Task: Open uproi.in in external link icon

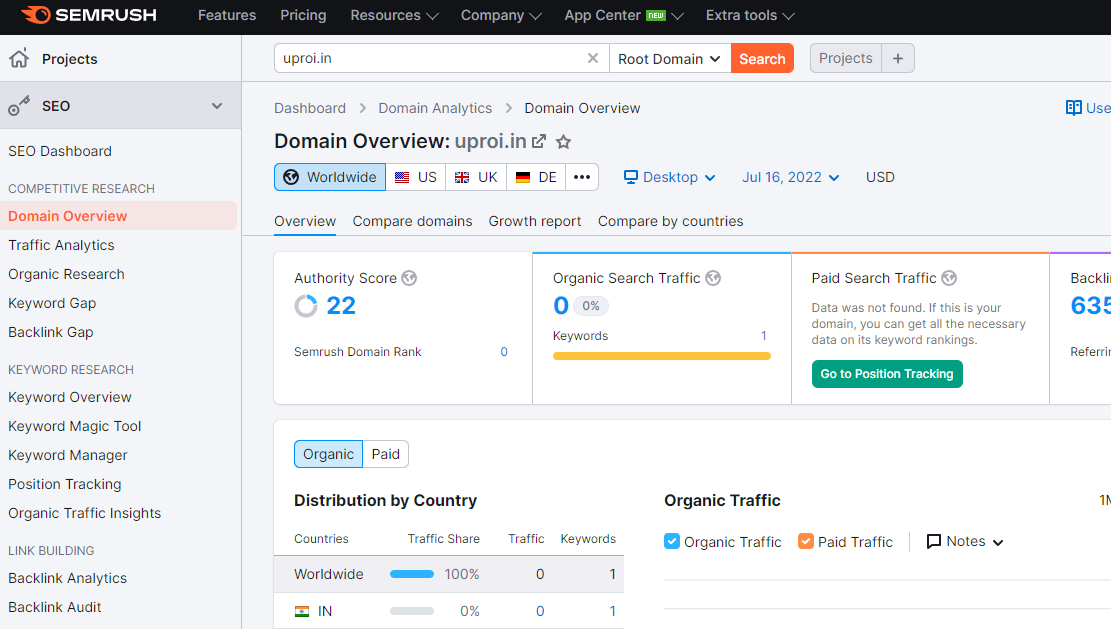Action: tap(539, 142)
